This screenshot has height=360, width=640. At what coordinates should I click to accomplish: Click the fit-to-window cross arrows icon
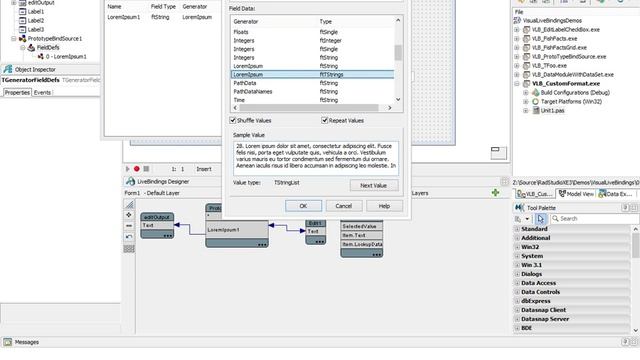click(x=129, y=215)
